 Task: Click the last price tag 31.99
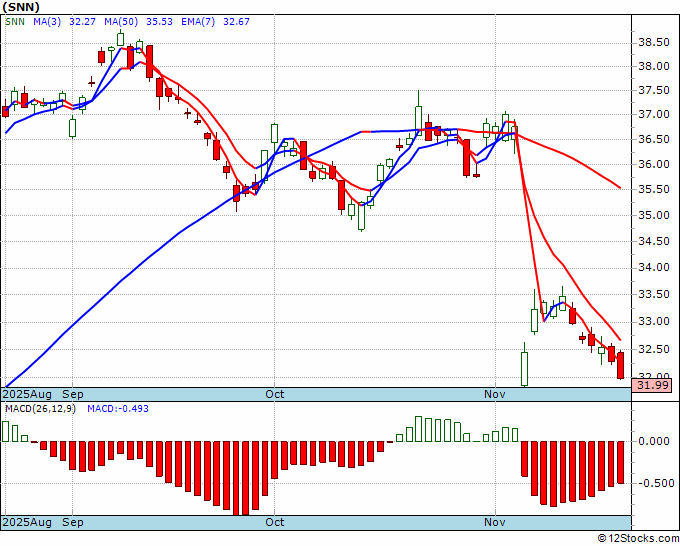[x=652, y=385]
